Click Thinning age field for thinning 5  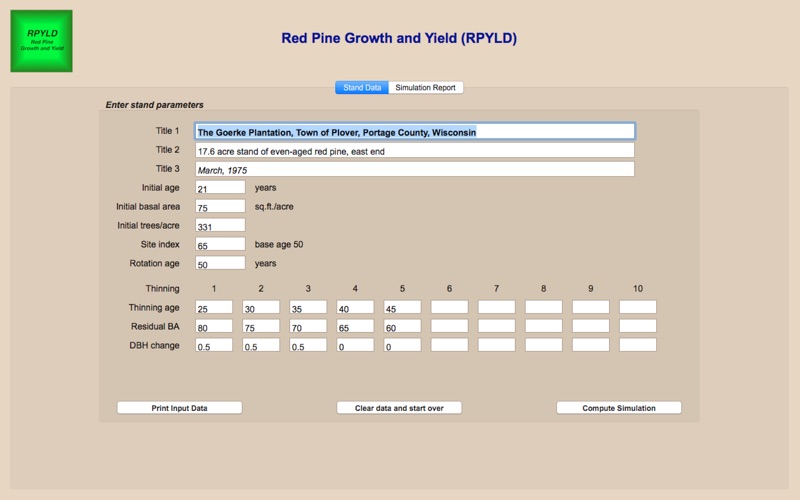pyautogui.click(x=403, y=307)
